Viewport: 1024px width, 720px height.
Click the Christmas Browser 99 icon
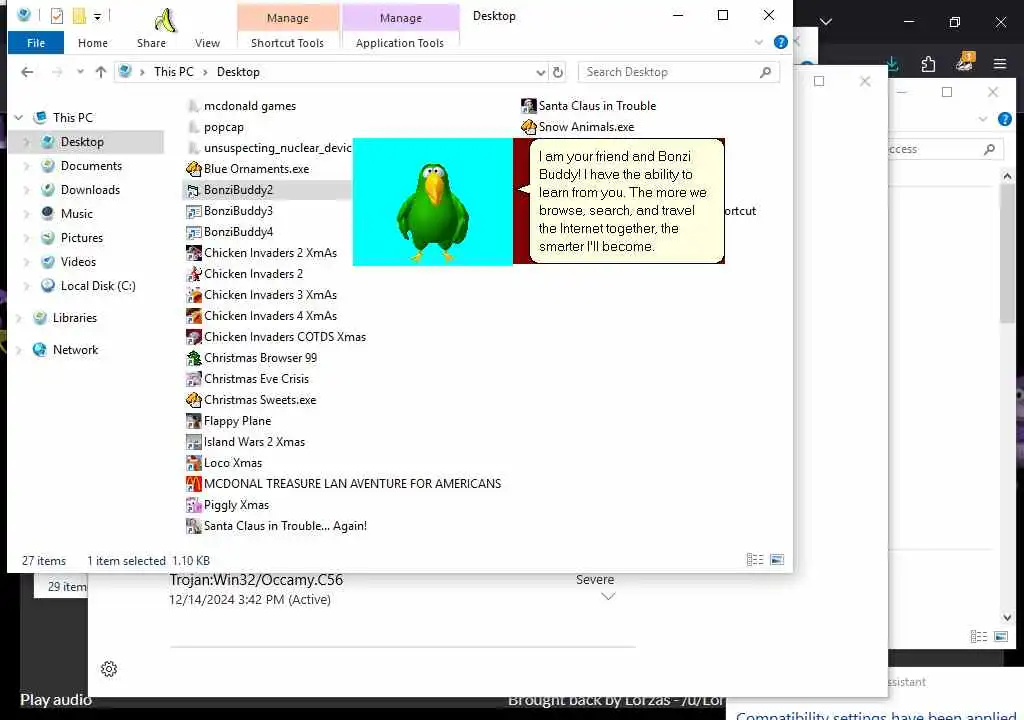click(x=193, y=358)
